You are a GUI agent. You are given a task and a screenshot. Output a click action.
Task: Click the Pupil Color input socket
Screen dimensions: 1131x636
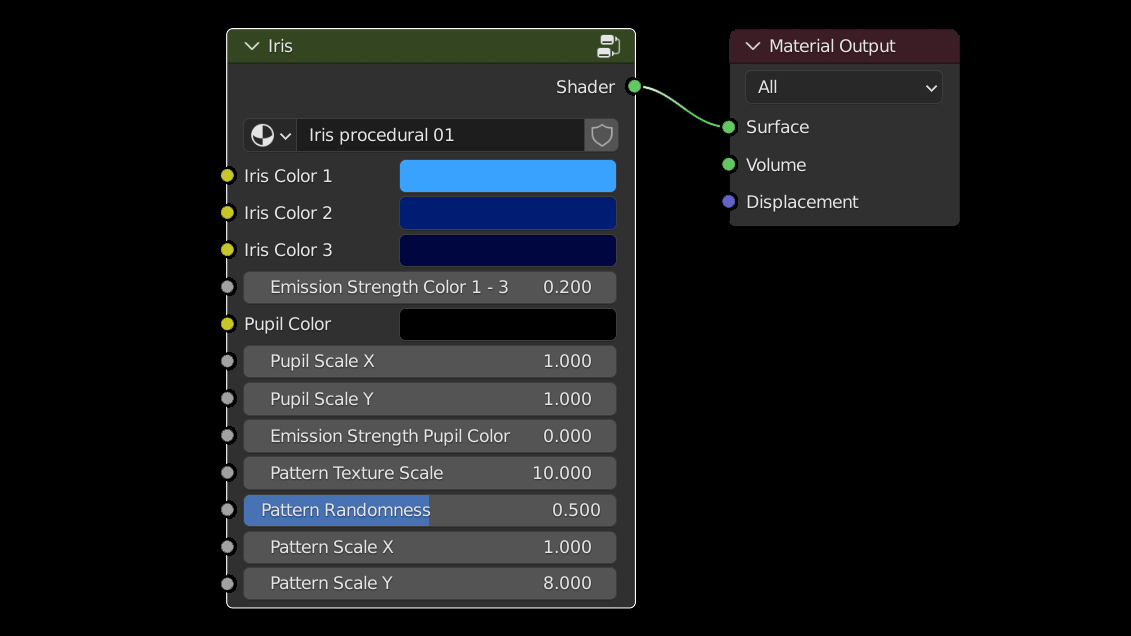click(x=228, y=324)
